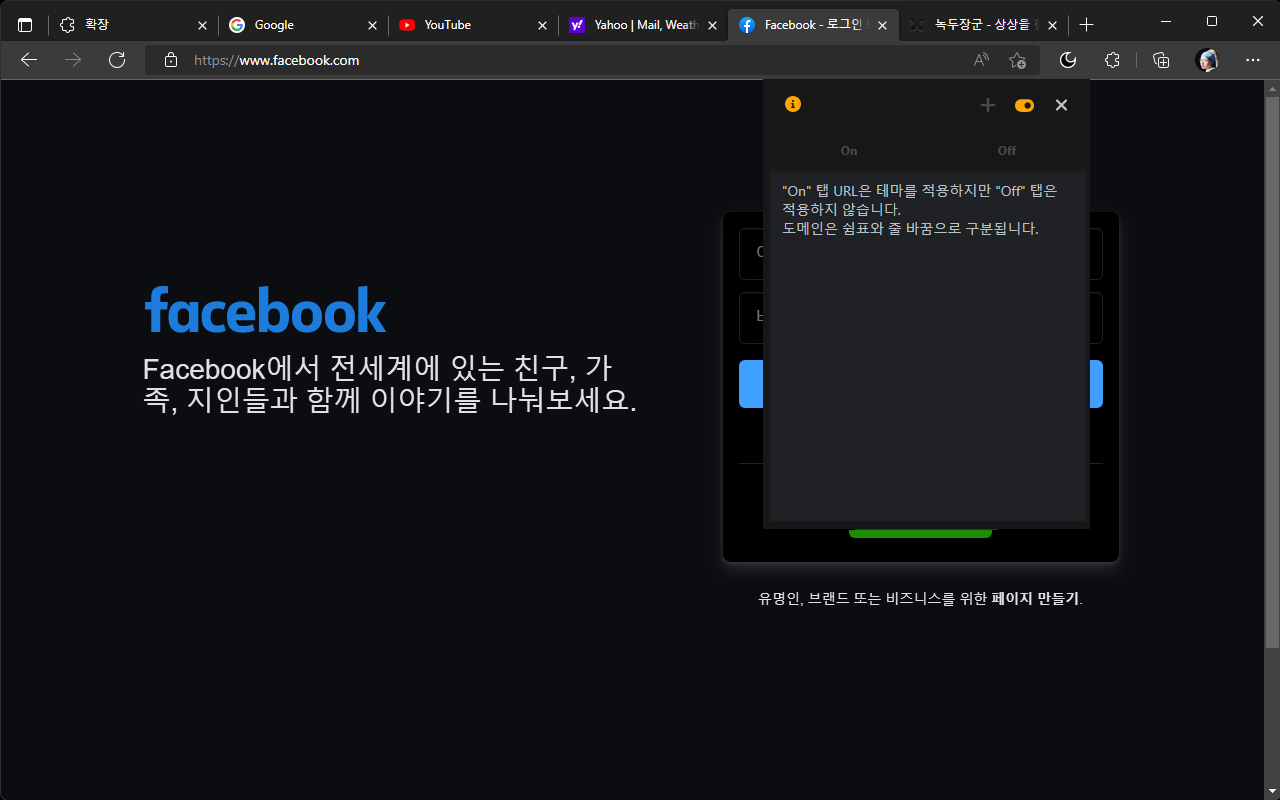The height and width of the screenshot is (800, 1280).
Task: Select the "Off" tab in popup
Action: (x=1006, y=151)
